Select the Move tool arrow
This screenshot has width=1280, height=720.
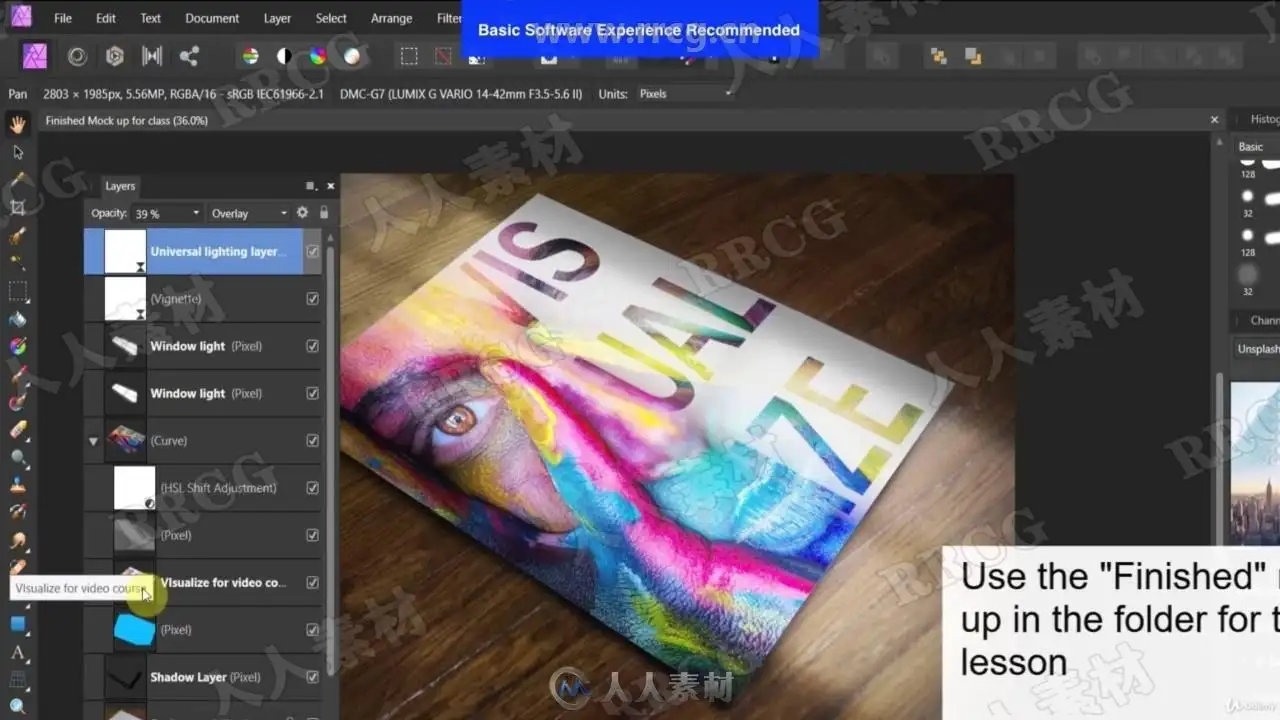[x=17, y=152]
